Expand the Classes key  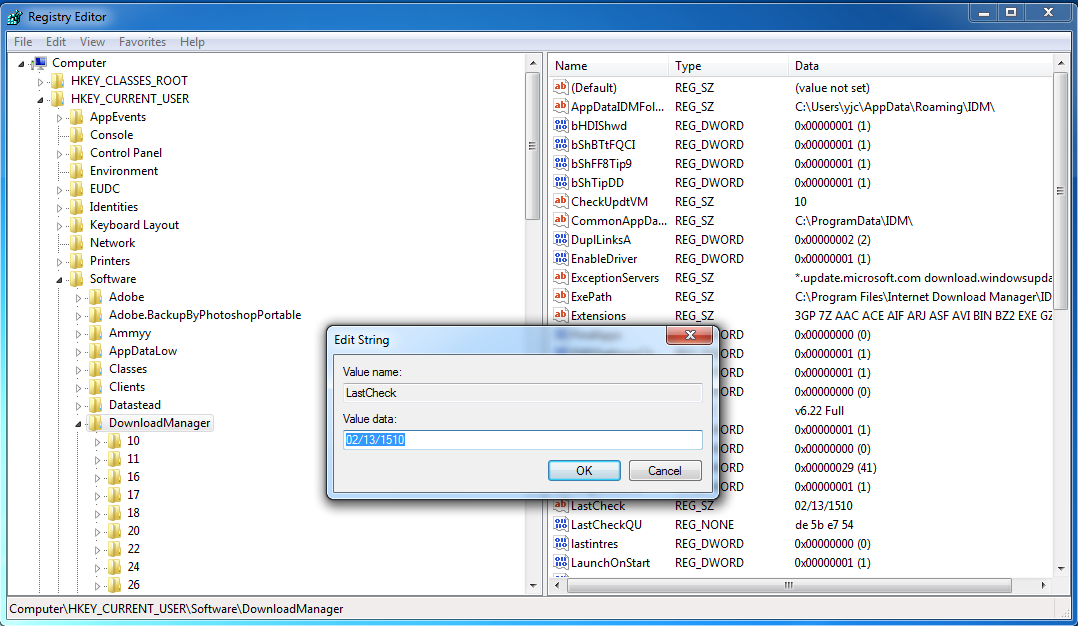pyautogui.click(x=78, y=370)
